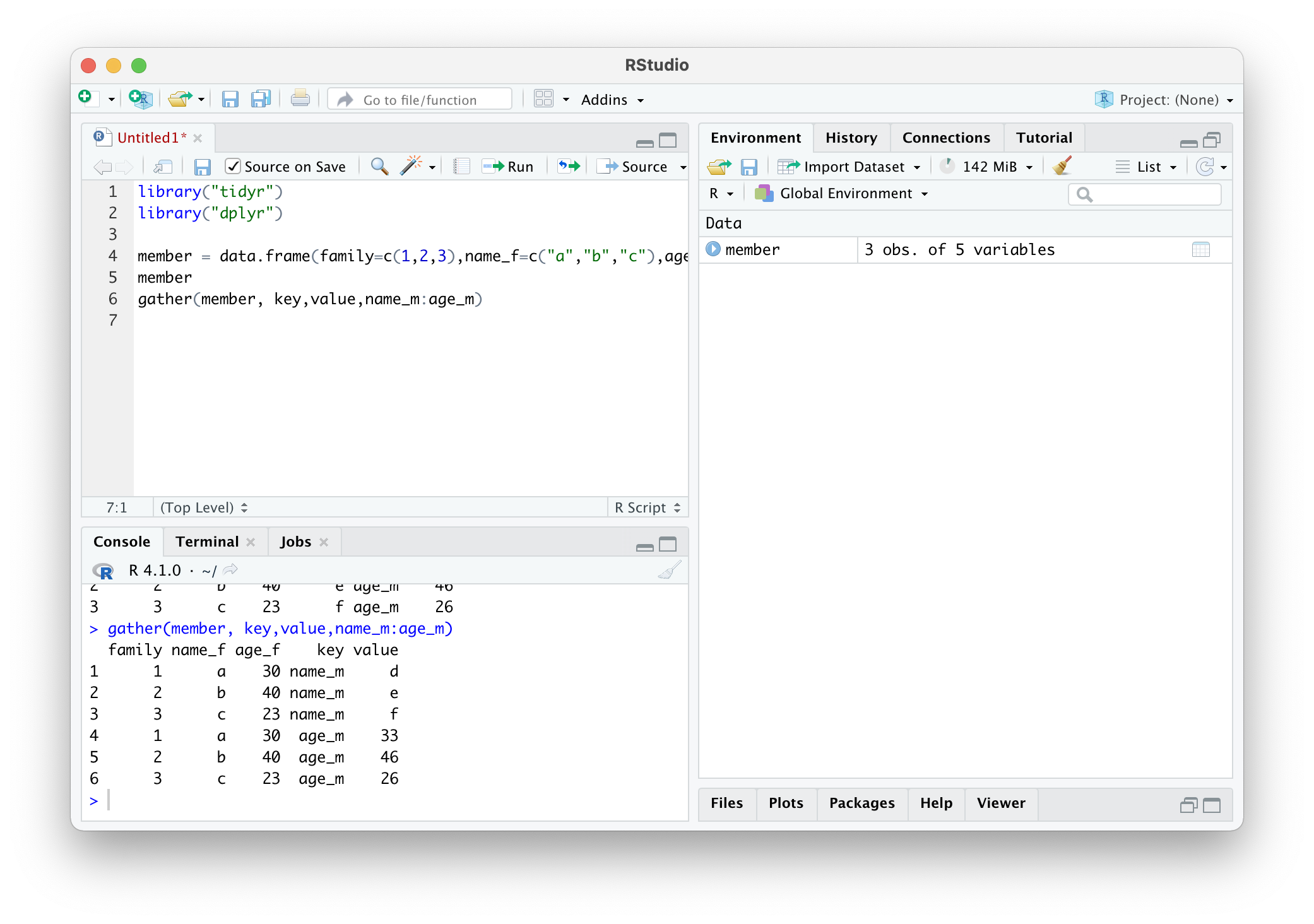This screenshot has width=1314, height=924.
Task: Open the Help tab
Action: 936,803
